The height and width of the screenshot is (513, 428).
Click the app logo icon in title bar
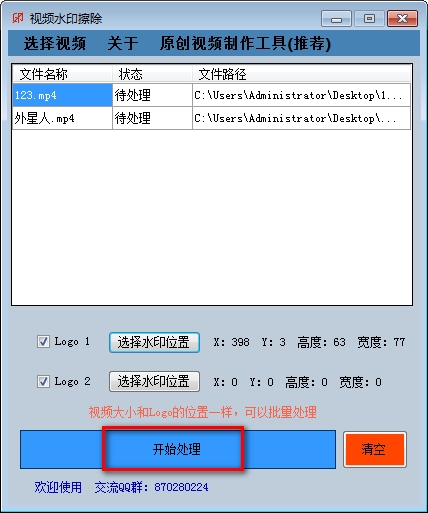[x=18, y=18]
